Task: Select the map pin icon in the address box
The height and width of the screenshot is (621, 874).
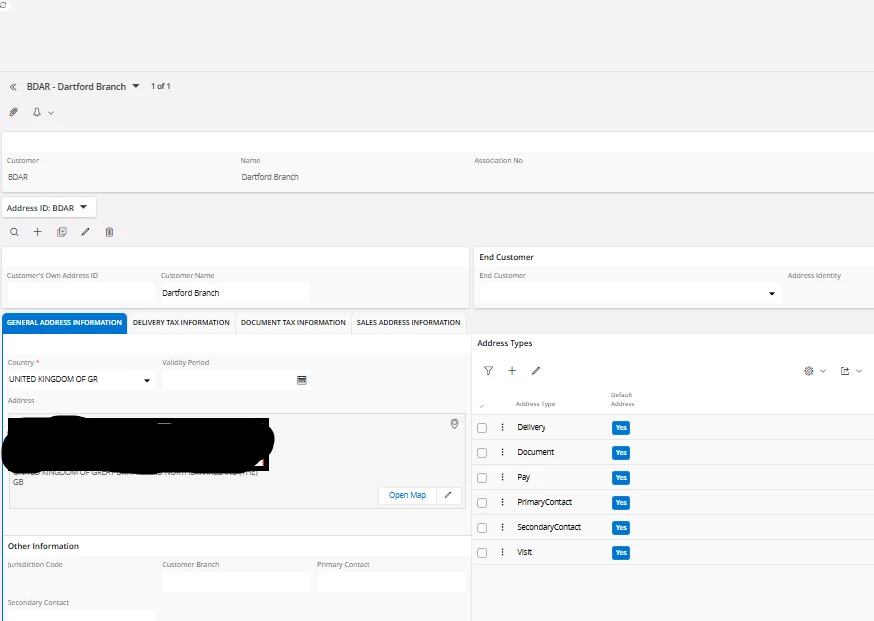Action: (454, 424)
